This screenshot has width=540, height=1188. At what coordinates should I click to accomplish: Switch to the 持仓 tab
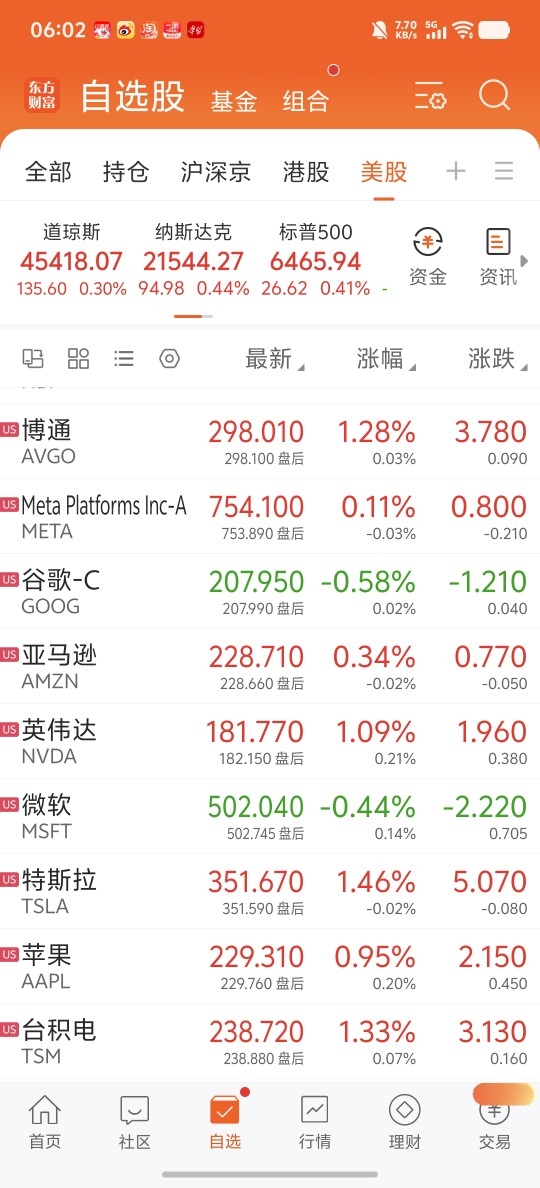point(126,172)
